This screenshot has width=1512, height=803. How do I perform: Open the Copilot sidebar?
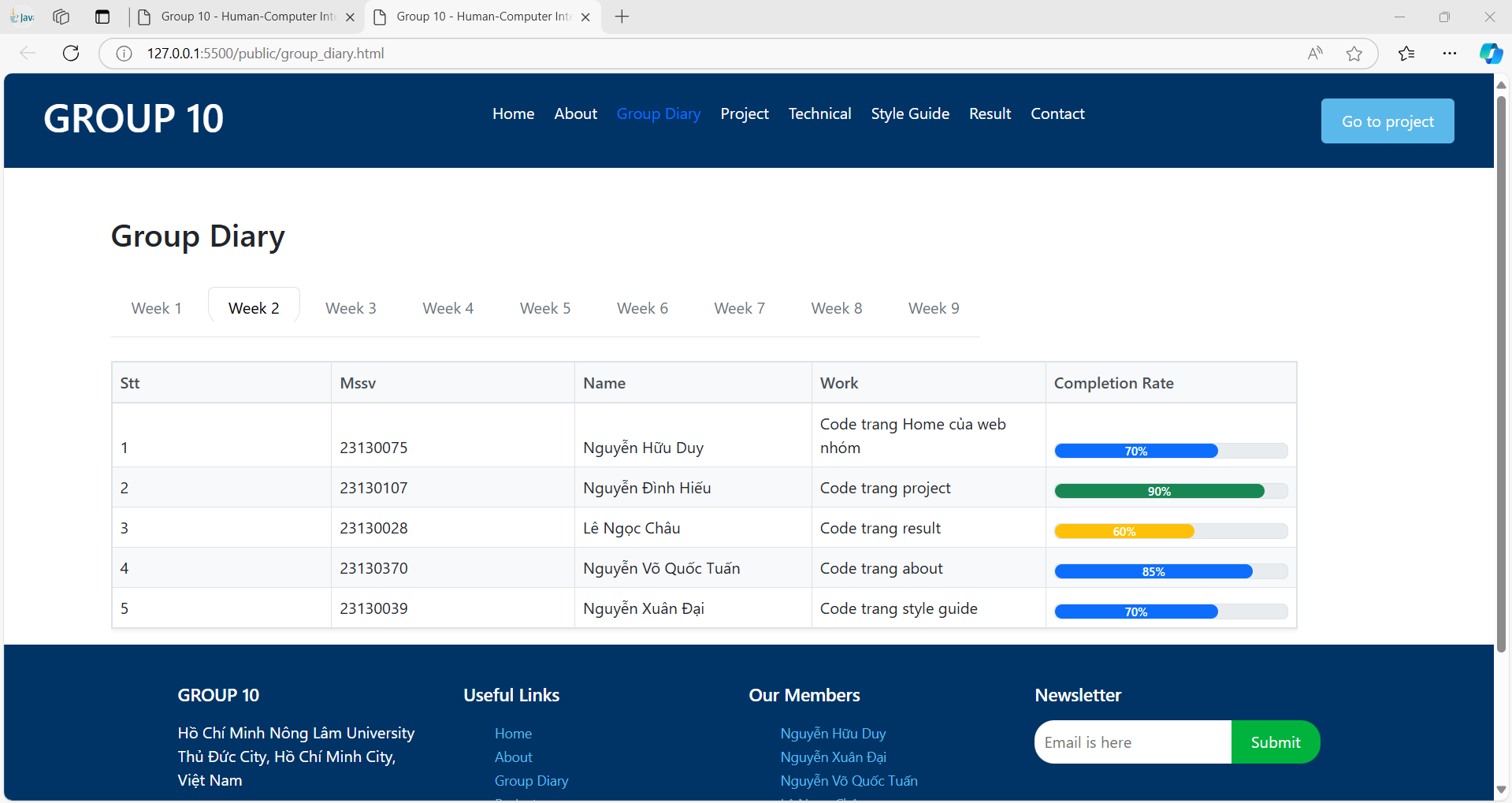coord(1491,54)
